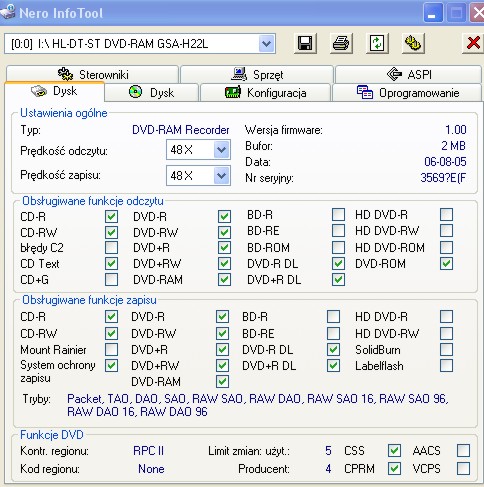
Task: Toggle the SolidBurn checkbox
Action: point(446,350)
